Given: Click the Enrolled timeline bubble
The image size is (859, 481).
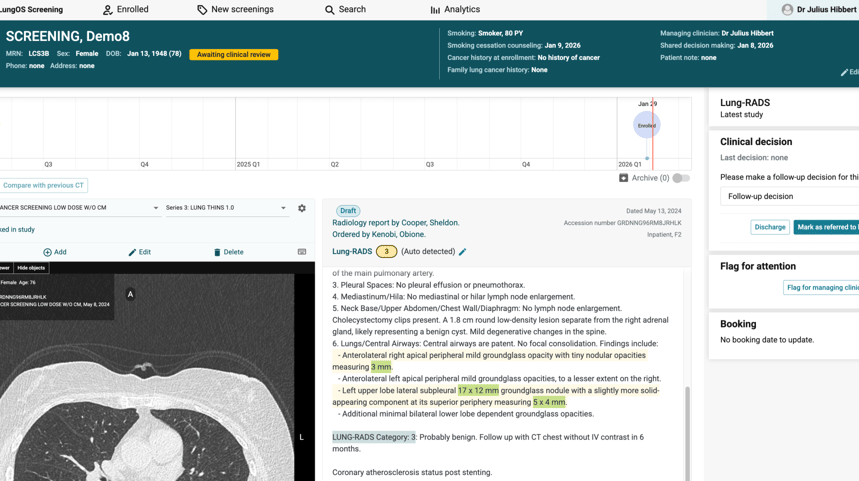Looking at the screenshot, I should (x=646, y=125).
